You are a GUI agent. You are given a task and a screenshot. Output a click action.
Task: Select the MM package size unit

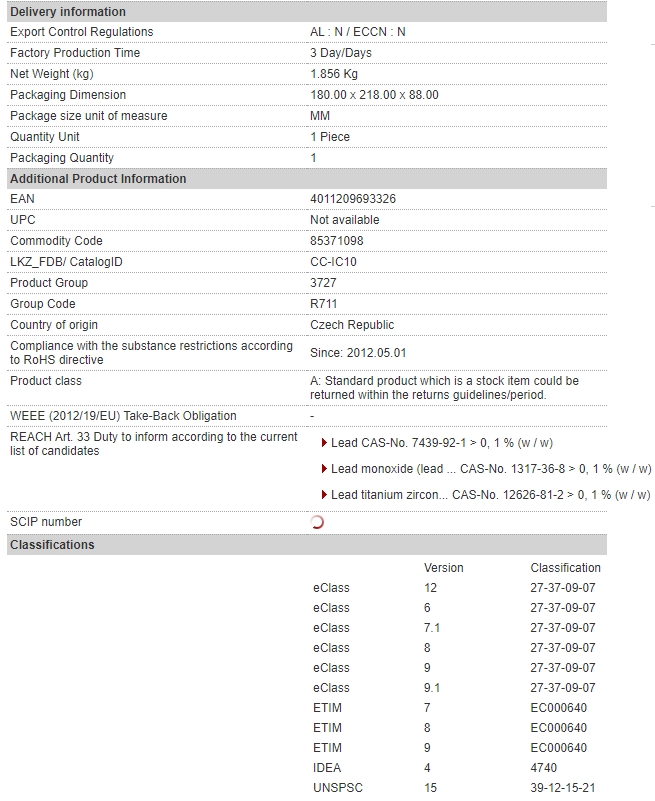320,116
